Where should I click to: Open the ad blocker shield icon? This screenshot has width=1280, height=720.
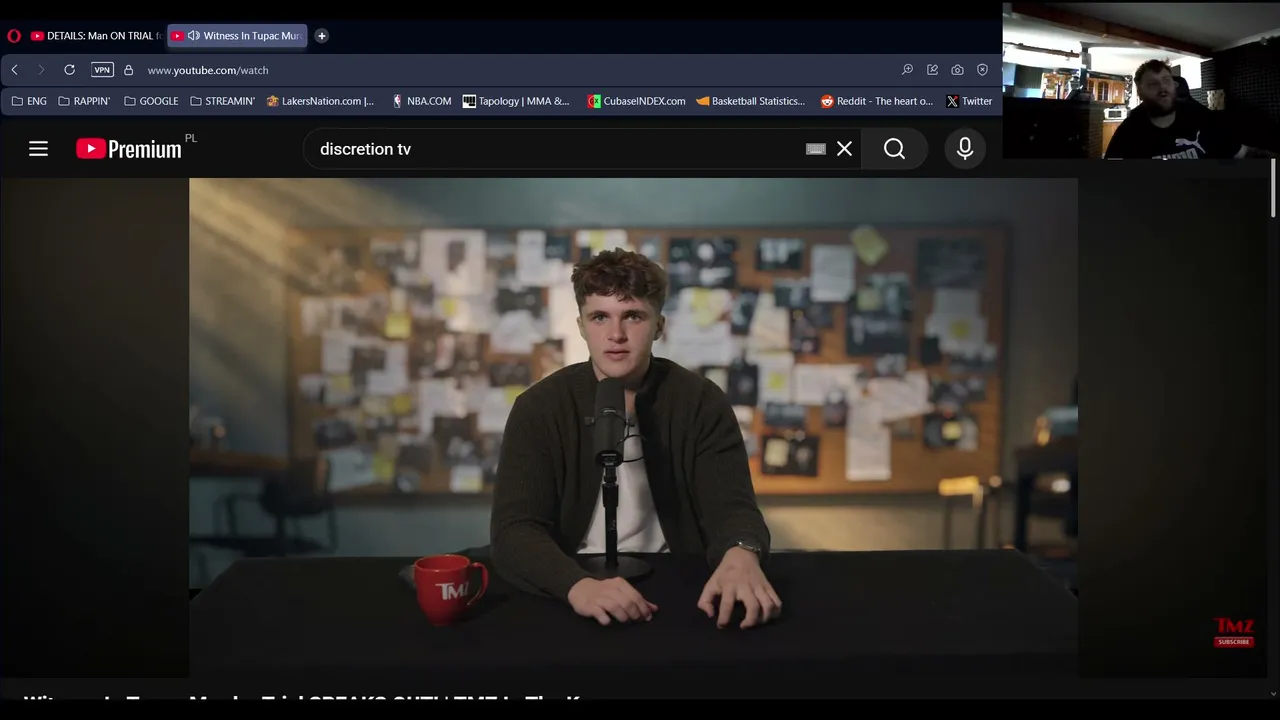pyautogui.click(x=982, y=70)
